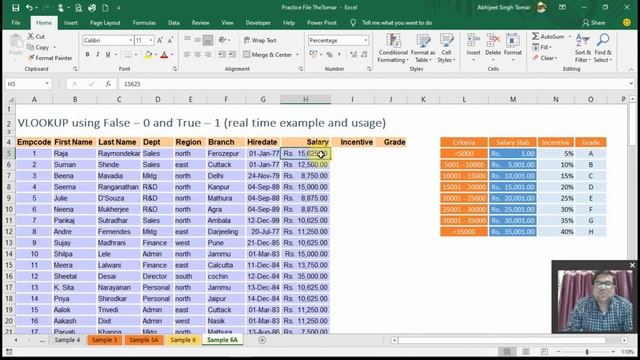Click the Select All corner triangle
Image resolution: width=640 pixels, height=360 pixels.
tap(10, 99)
